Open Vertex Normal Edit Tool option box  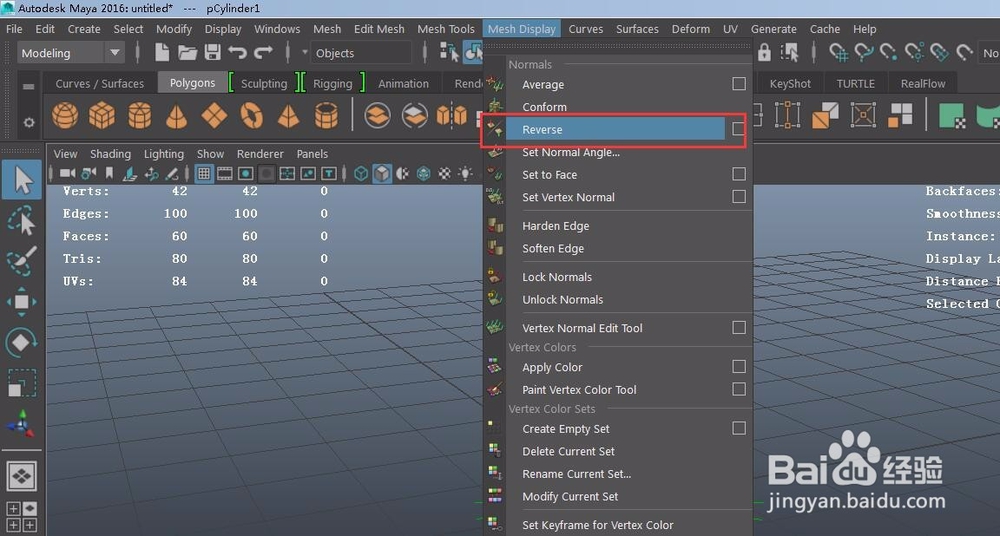click(x=739, y=327)
